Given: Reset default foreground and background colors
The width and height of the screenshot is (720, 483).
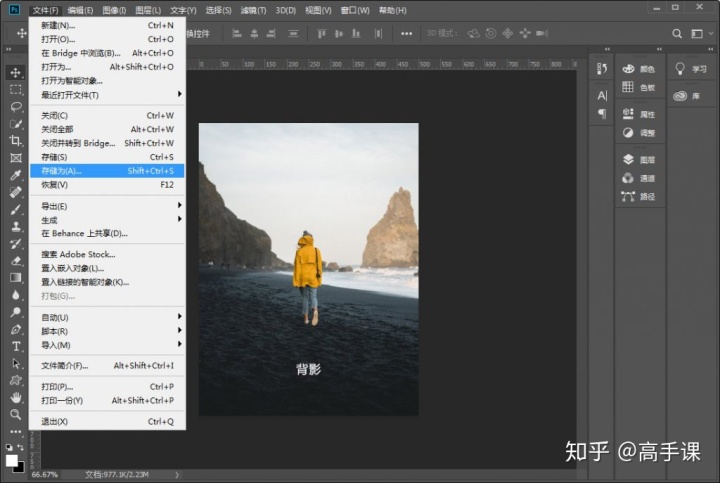Looking at the screenshot, I should (9, 447).
